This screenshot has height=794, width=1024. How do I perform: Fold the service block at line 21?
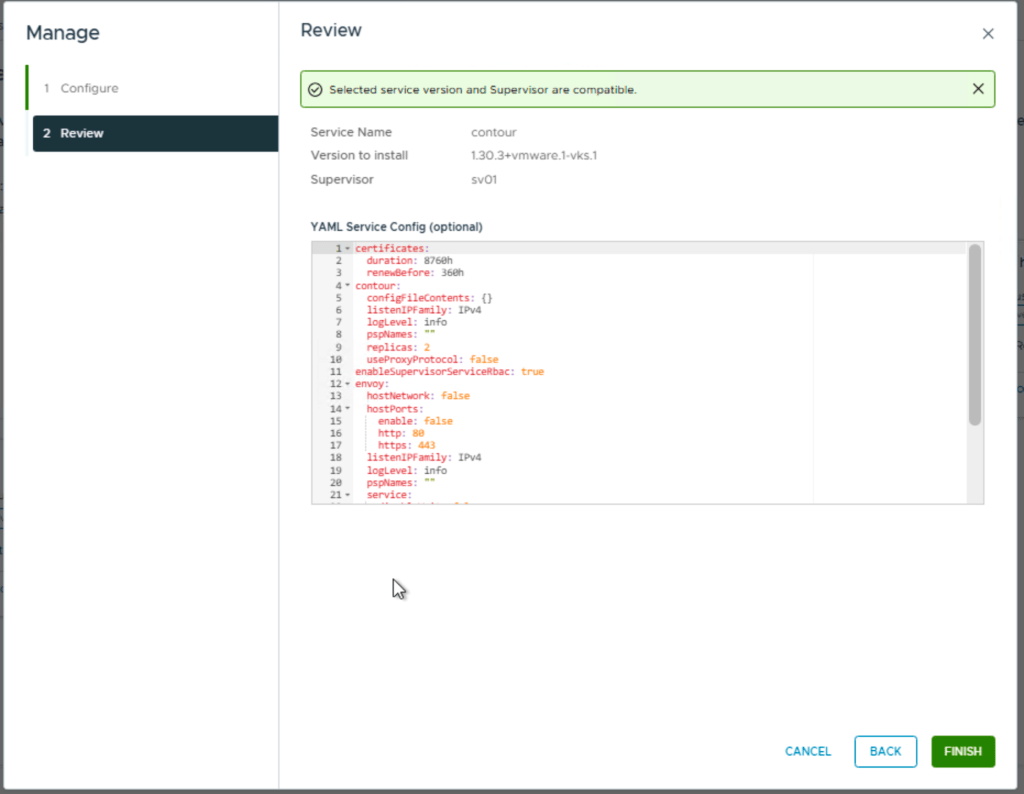347,495
